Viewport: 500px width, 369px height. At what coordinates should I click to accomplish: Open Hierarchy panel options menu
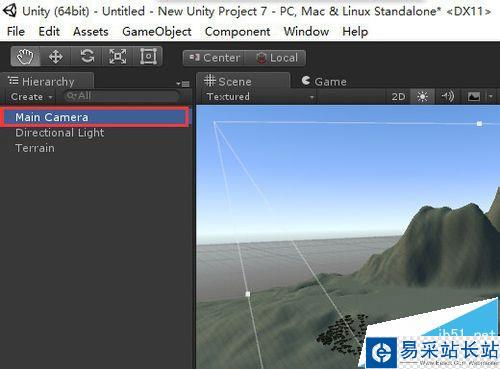pyautogui.click(x=183, y=83)
